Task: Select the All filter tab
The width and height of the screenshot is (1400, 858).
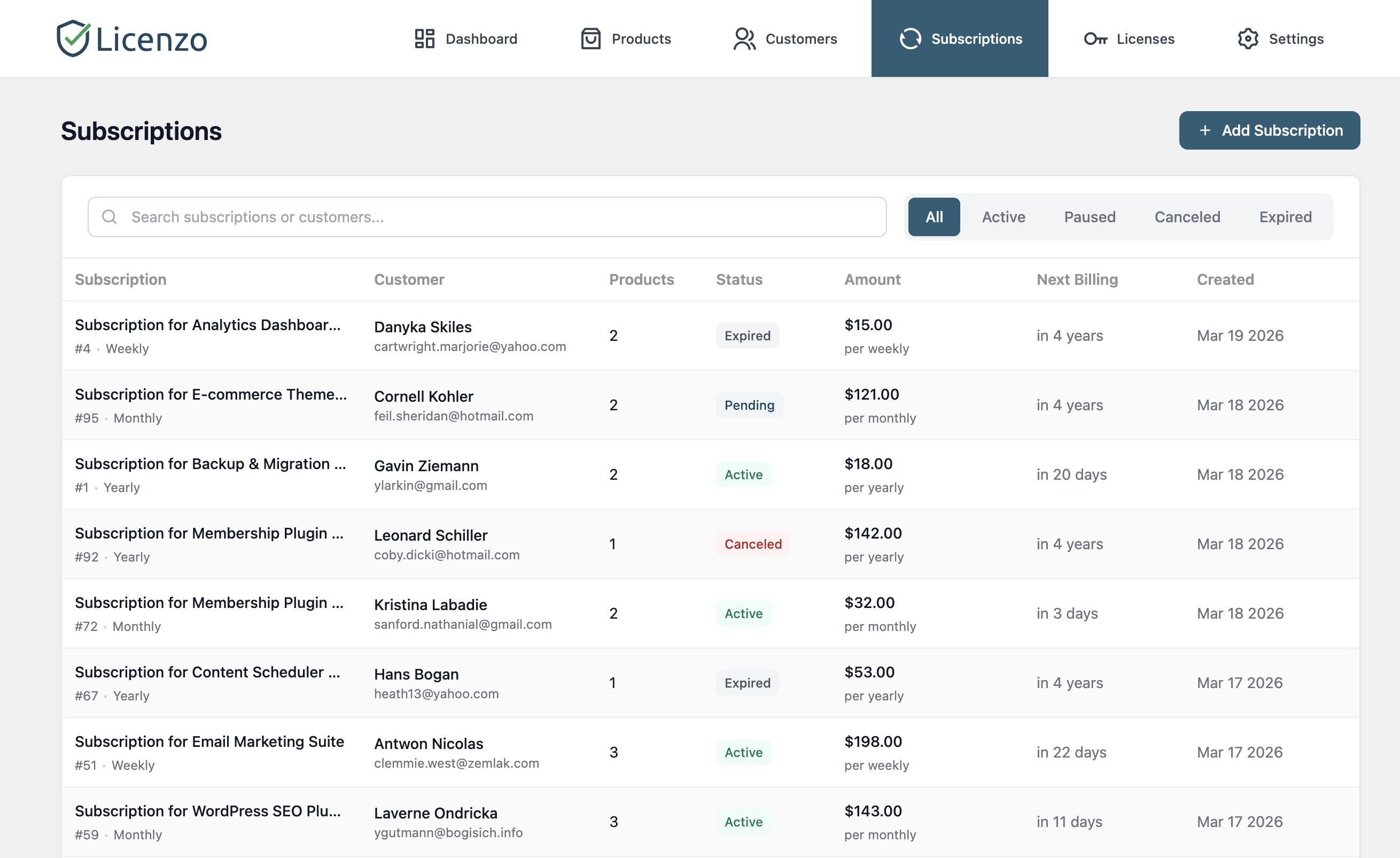Action: (x=934, y=216)
